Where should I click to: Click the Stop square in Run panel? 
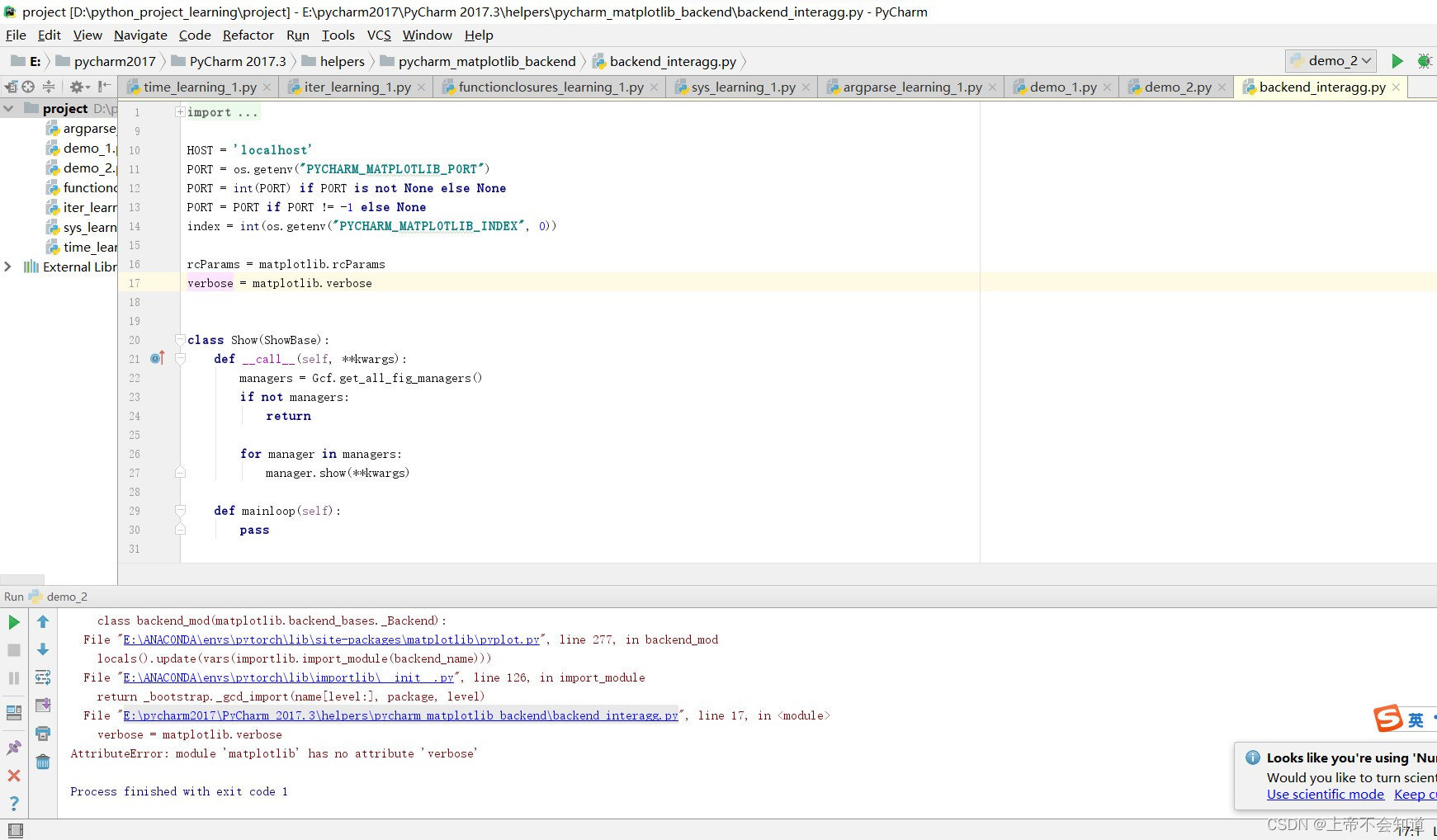tap(14, 650)
